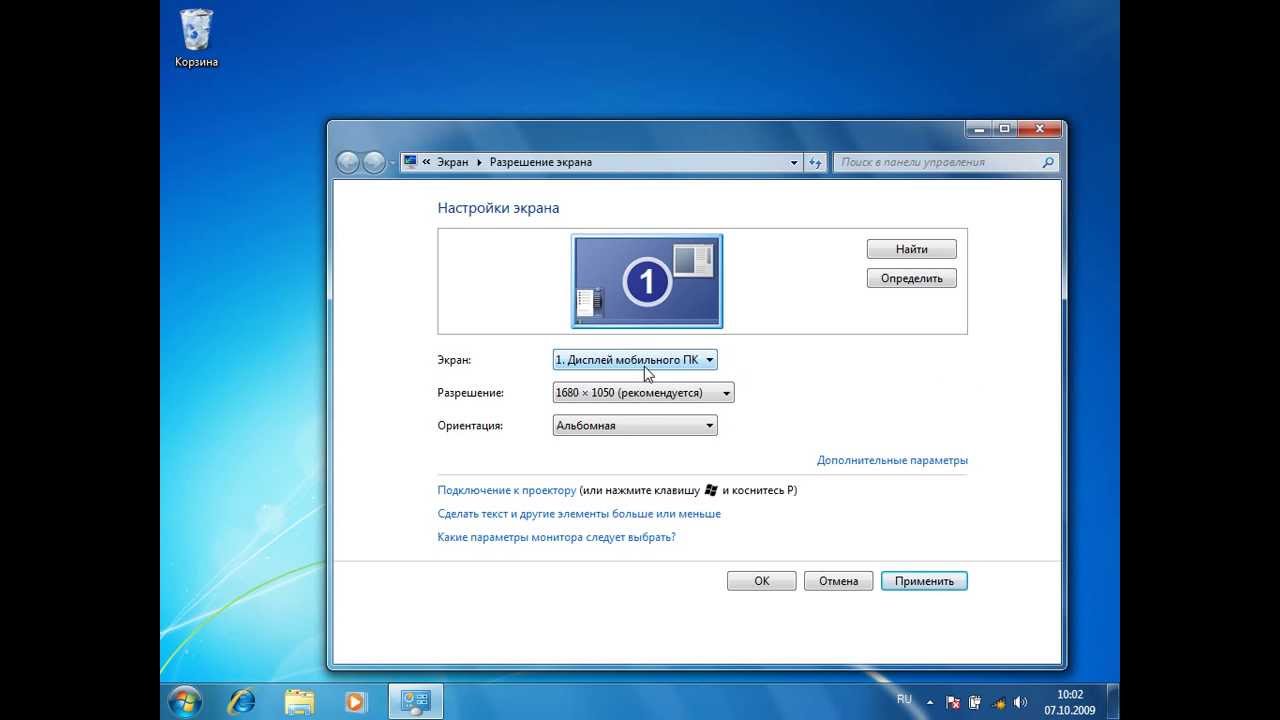Close the screen resolution window
This screenshot has height=720, width=1280.
1040,129
